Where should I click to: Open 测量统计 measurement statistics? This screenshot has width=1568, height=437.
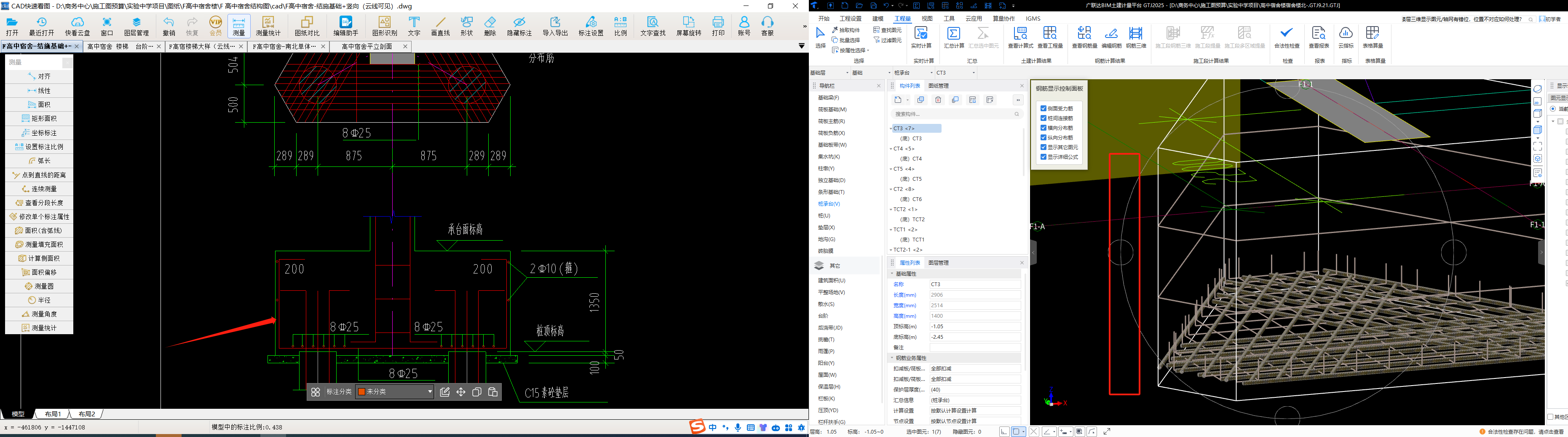268,26
